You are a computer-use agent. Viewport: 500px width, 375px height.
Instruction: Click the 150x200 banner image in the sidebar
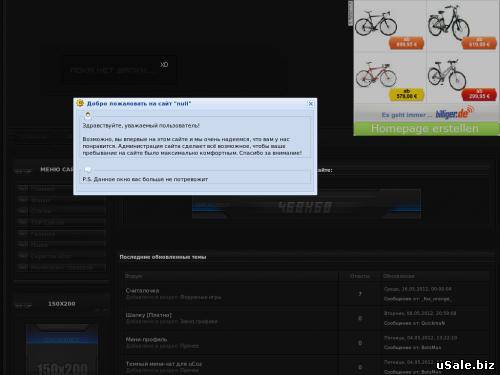tap(62, 350)
